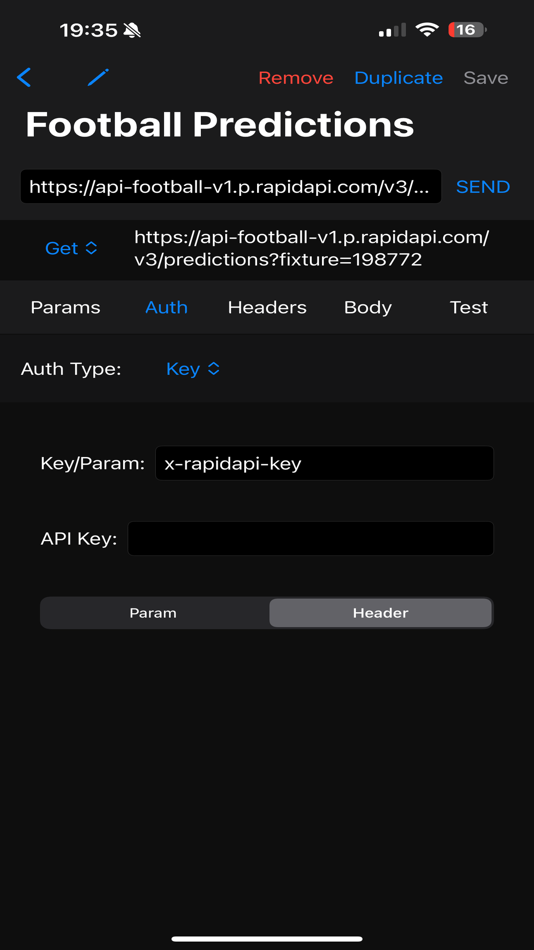This screenshot has width=534, height=950.
Task: Select the Header segment option
Action: tap(380, 613)
